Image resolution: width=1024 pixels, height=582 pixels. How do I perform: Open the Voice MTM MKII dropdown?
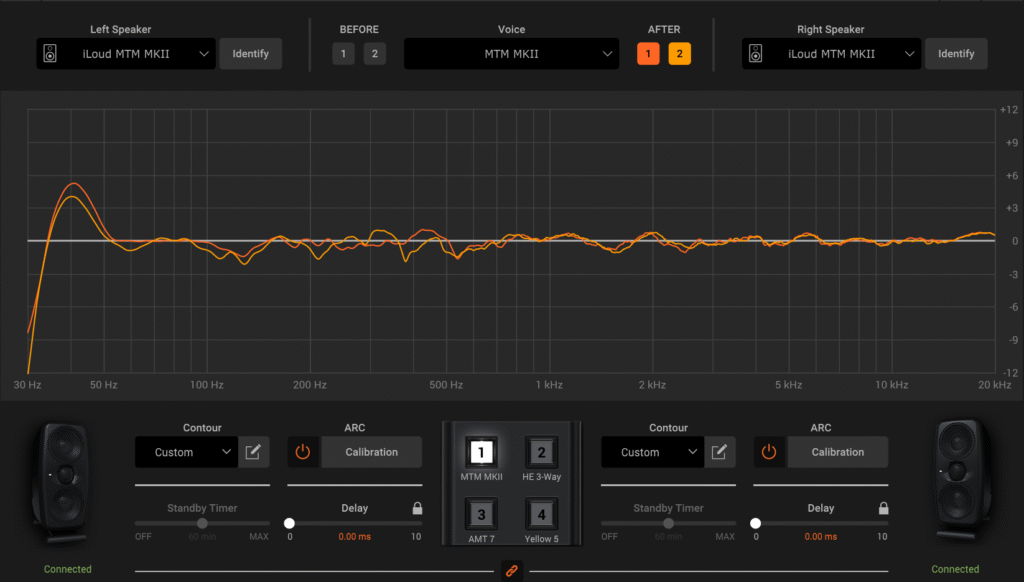point(511,54)
